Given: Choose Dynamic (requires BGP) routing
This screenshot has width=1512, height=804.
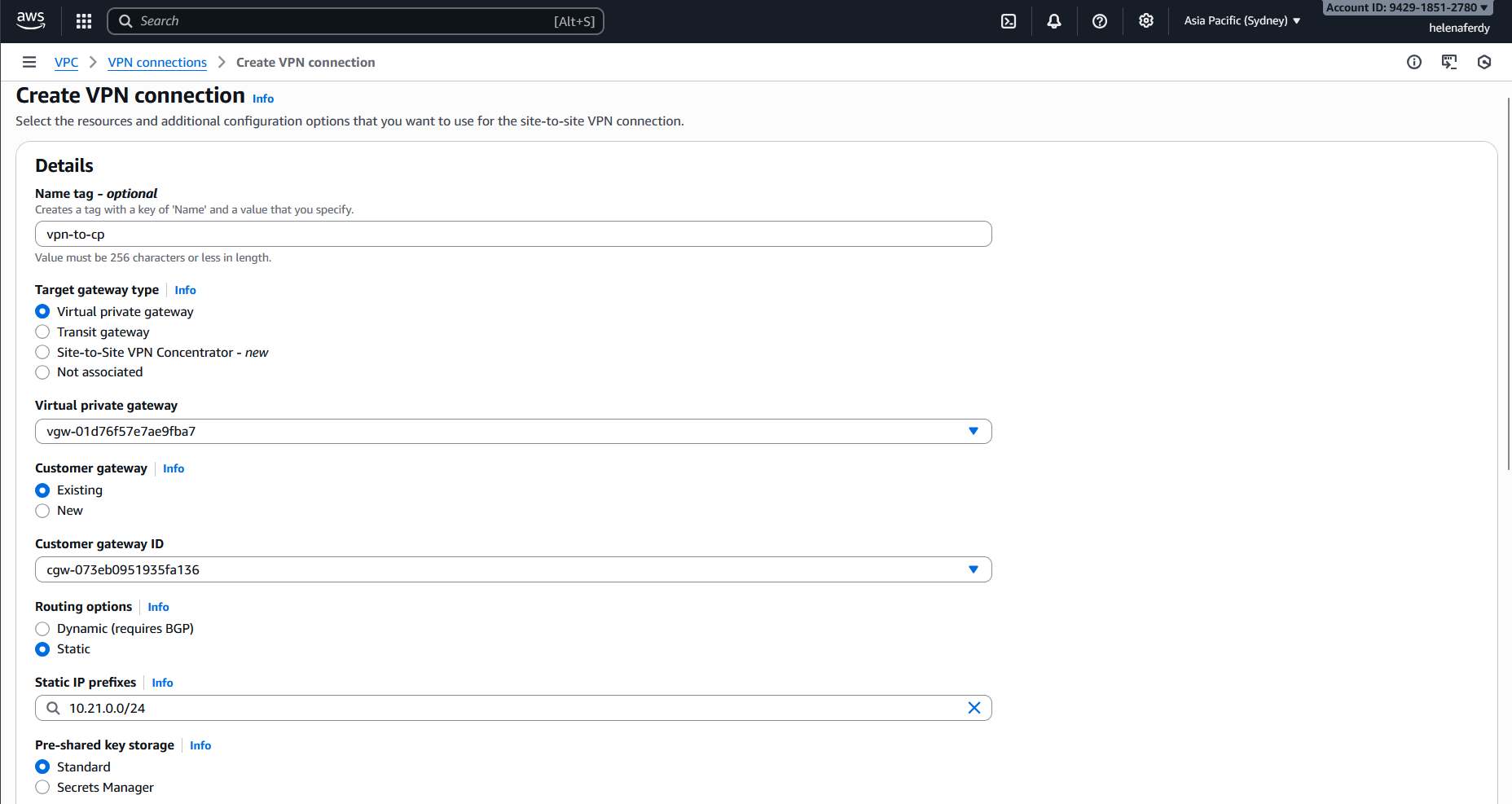Looking at the screenshot, I should pos(43,629).
